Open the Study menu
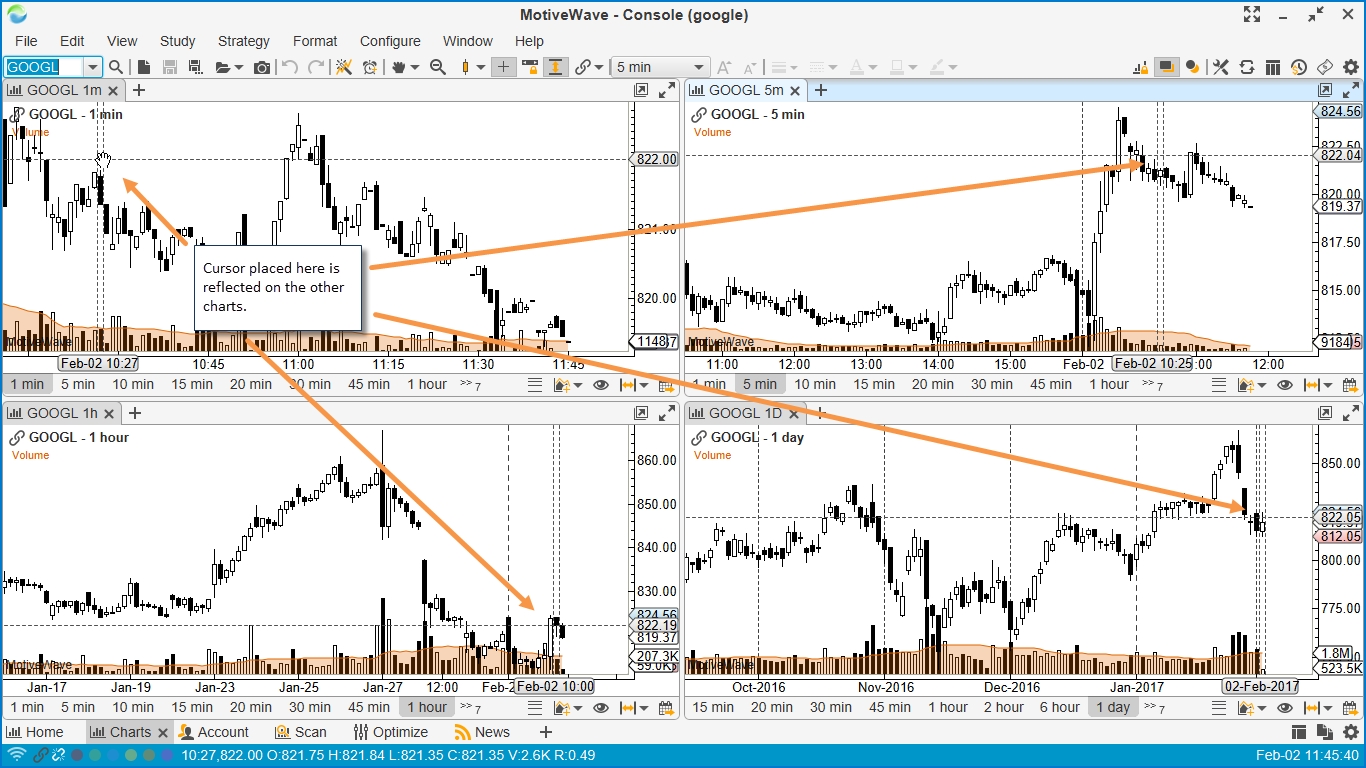 click(177, 41)
